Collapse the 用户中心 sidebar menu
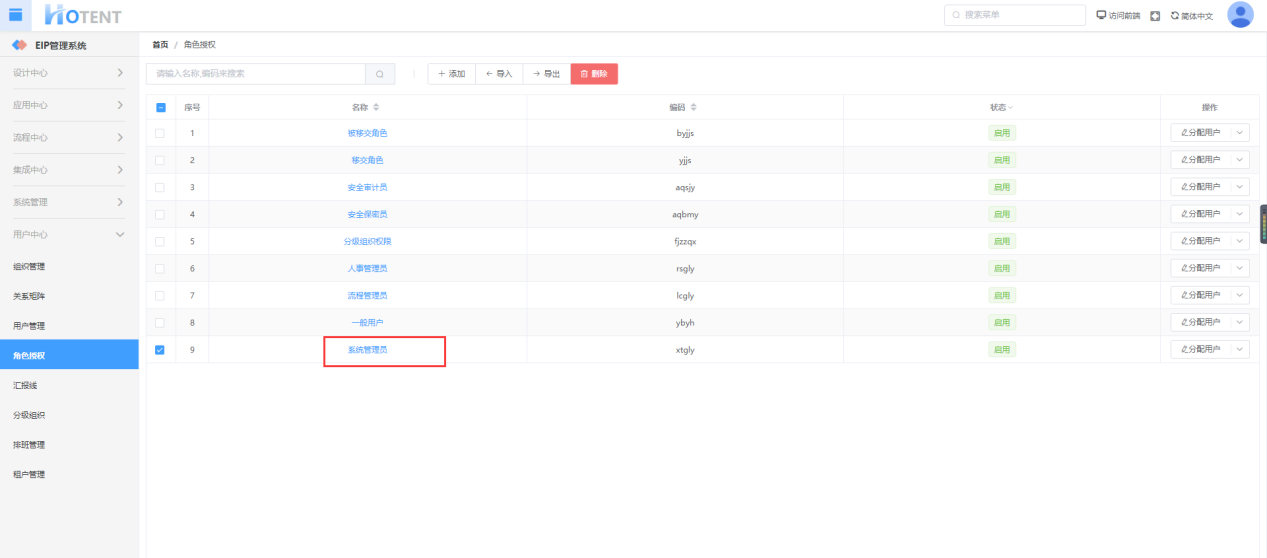 (69, 234)
